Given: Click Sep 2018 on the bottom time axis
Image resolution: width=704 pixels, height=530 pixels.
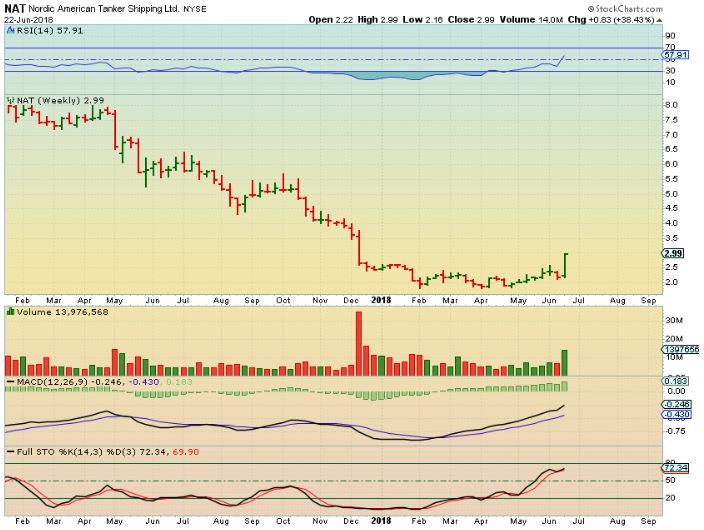Looking at the screenshot, I should click(x=648, y=521).
